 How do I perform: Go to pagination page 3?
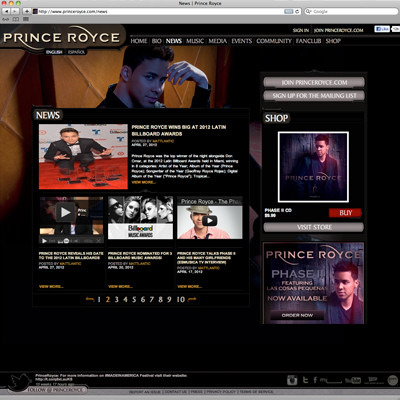coord(117,299)
